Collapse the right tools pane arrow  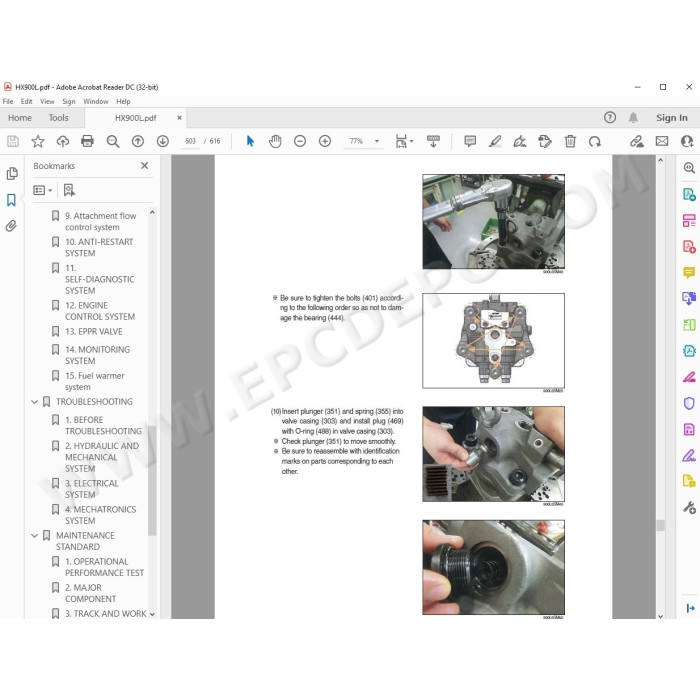[x=690, y=608]
